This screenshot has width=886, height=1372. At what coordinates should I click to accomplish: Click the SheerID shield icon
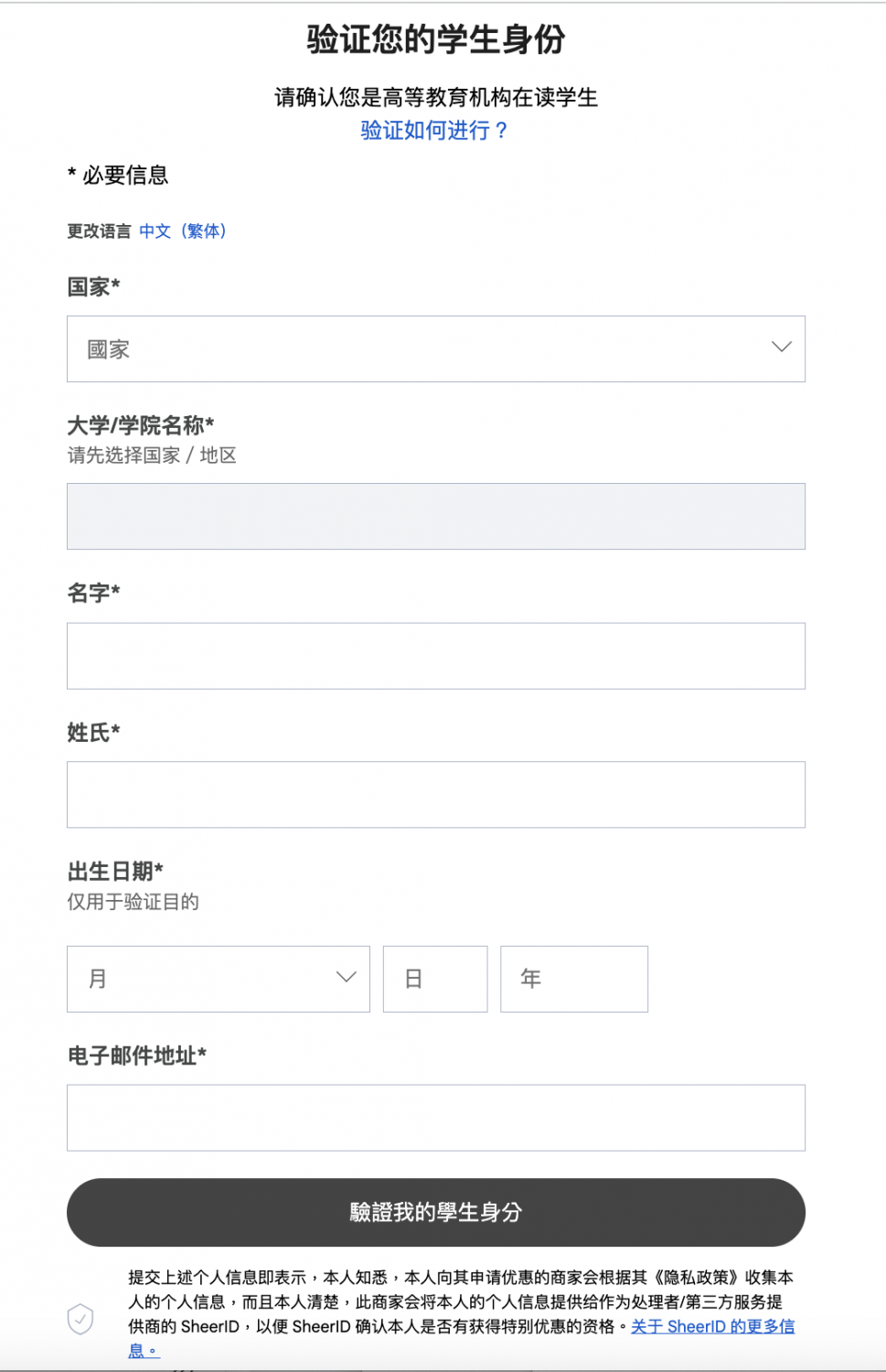tap(81, 1318)
